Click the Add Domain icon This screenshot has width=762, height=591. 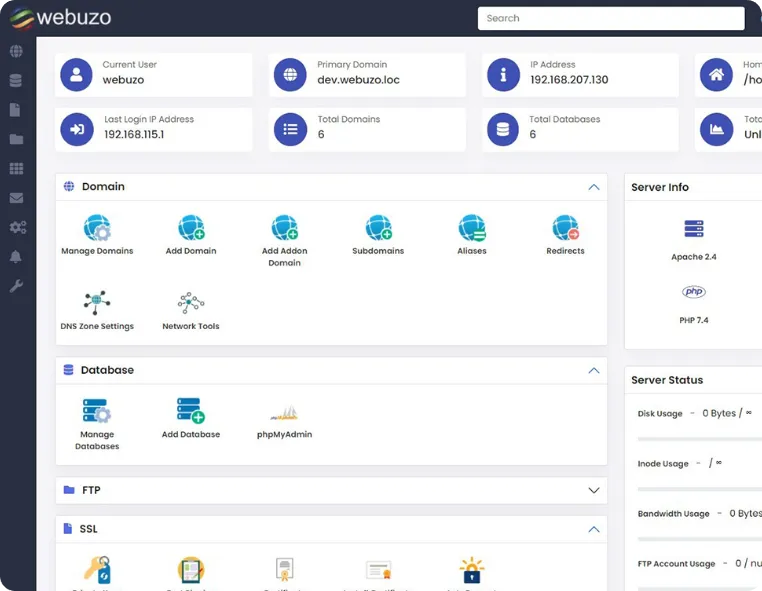(191, 229)
